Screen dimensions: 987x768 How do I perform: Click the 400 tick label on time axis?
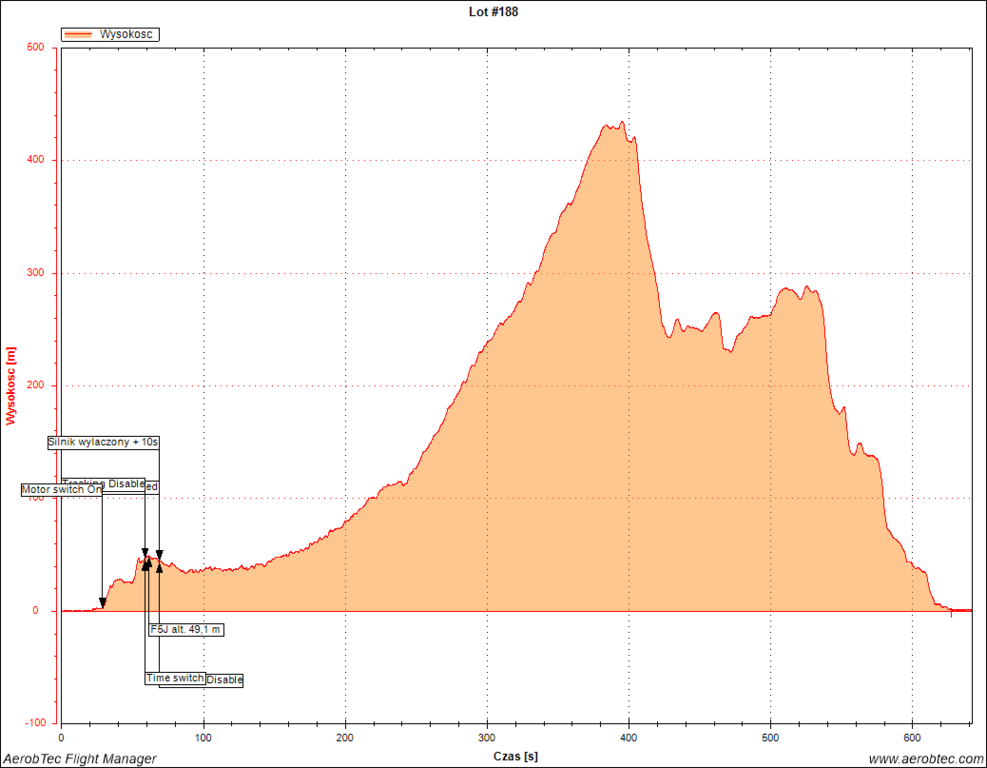click(x=628, y=738)
